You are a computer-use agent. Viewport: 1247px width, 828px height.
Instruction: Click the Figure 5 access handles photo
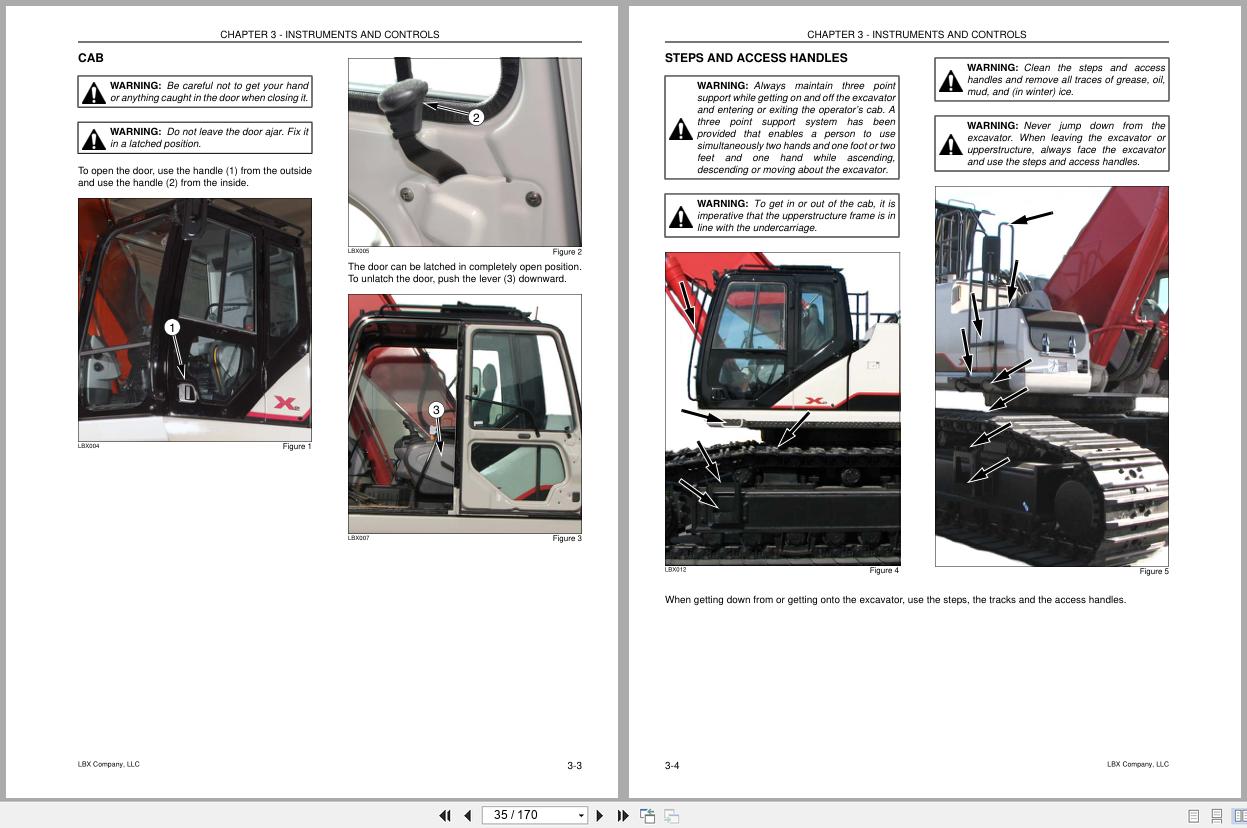tap(1051, 375)
